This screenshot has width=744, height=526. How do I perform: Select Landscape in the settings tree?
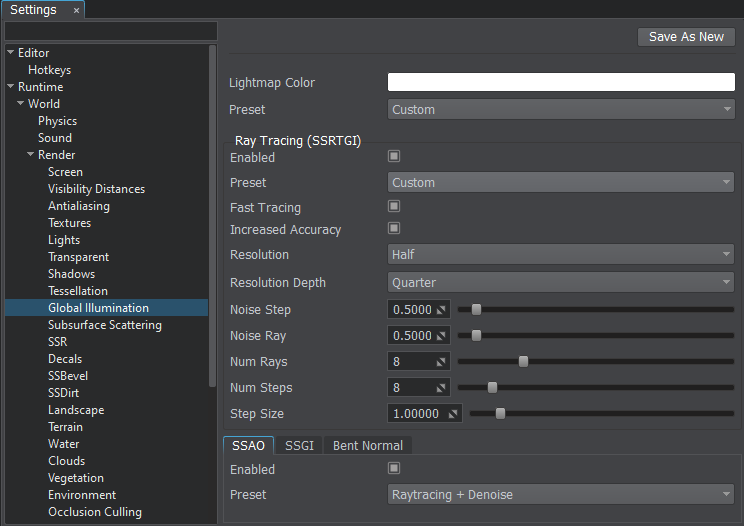click(76, 410)
